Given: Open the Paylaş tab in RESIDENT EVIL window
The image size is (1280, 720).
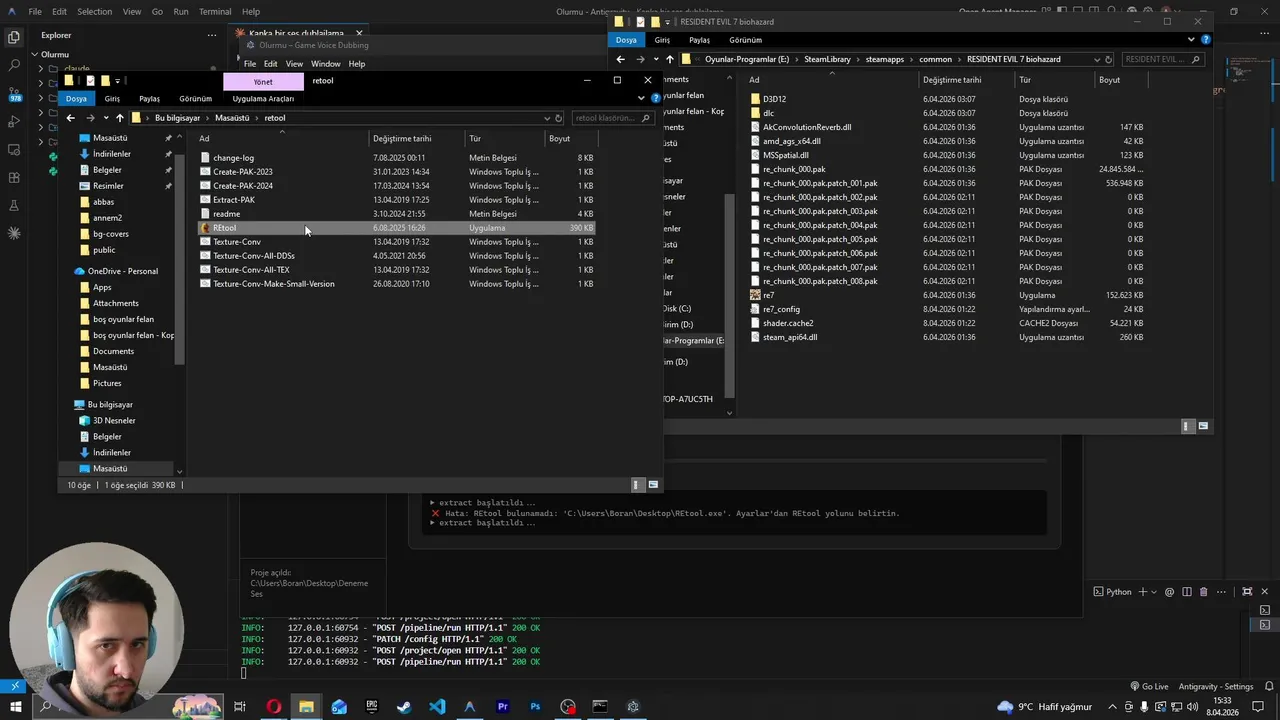Looking at the screenshot, I should click(699, 40).
